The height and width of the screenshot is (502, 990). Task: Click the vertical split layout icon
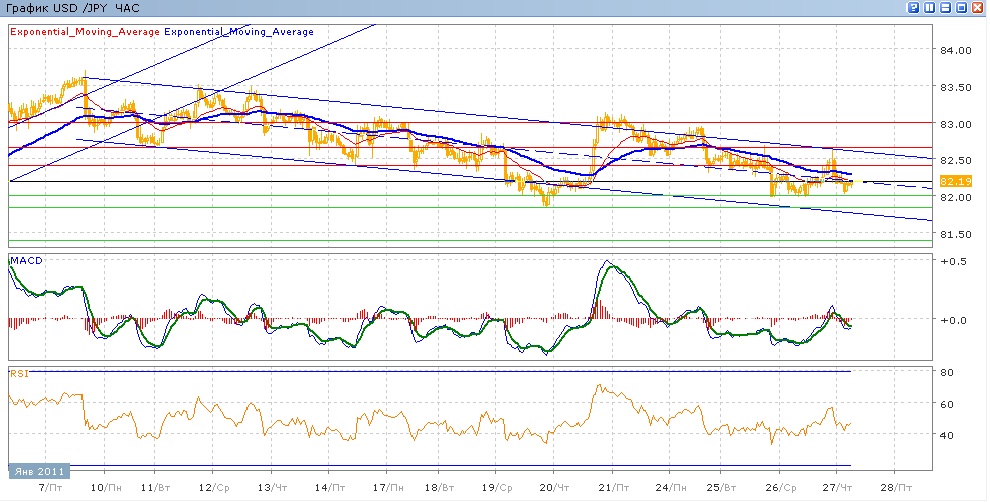point(929,8)
